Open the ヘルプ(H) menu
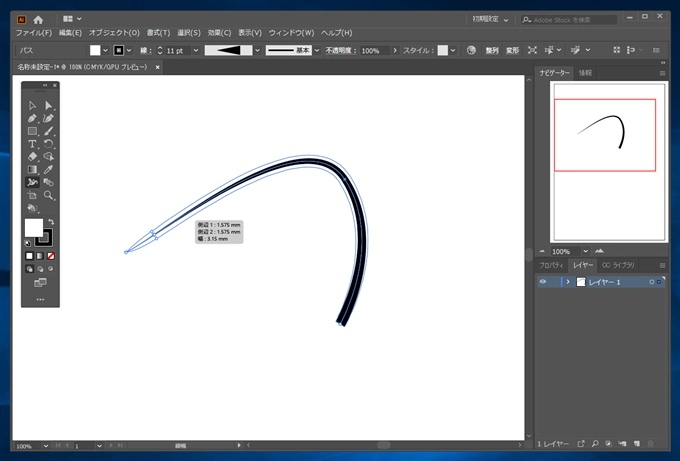The image size is (680, 461). click(337, 33)
